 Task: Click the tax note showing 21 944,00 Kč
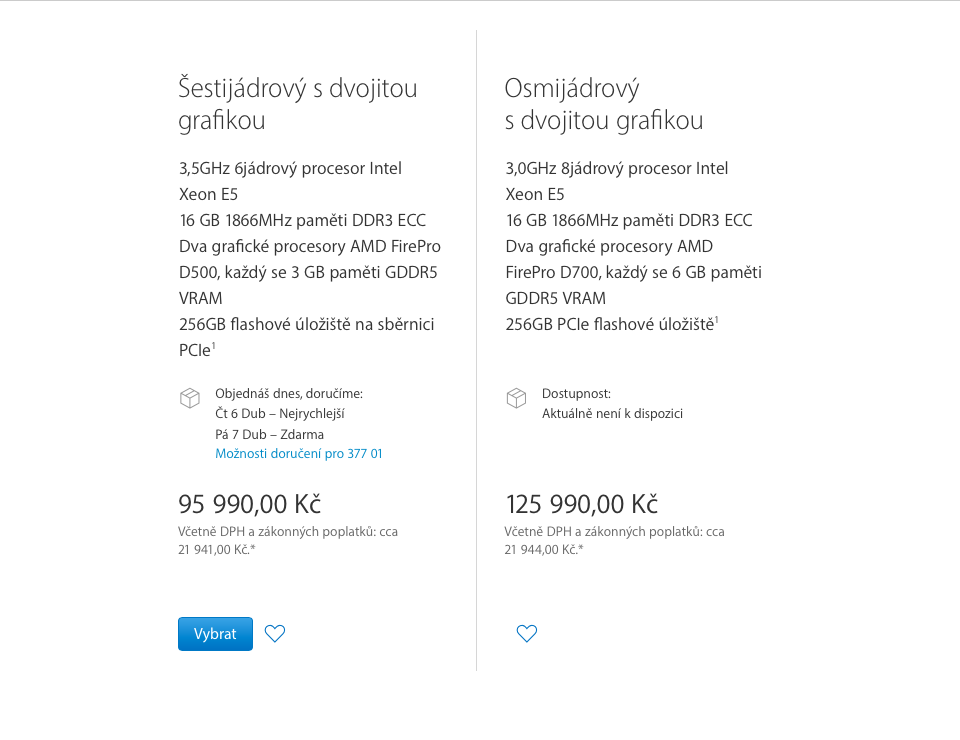[x=543, y=549]
